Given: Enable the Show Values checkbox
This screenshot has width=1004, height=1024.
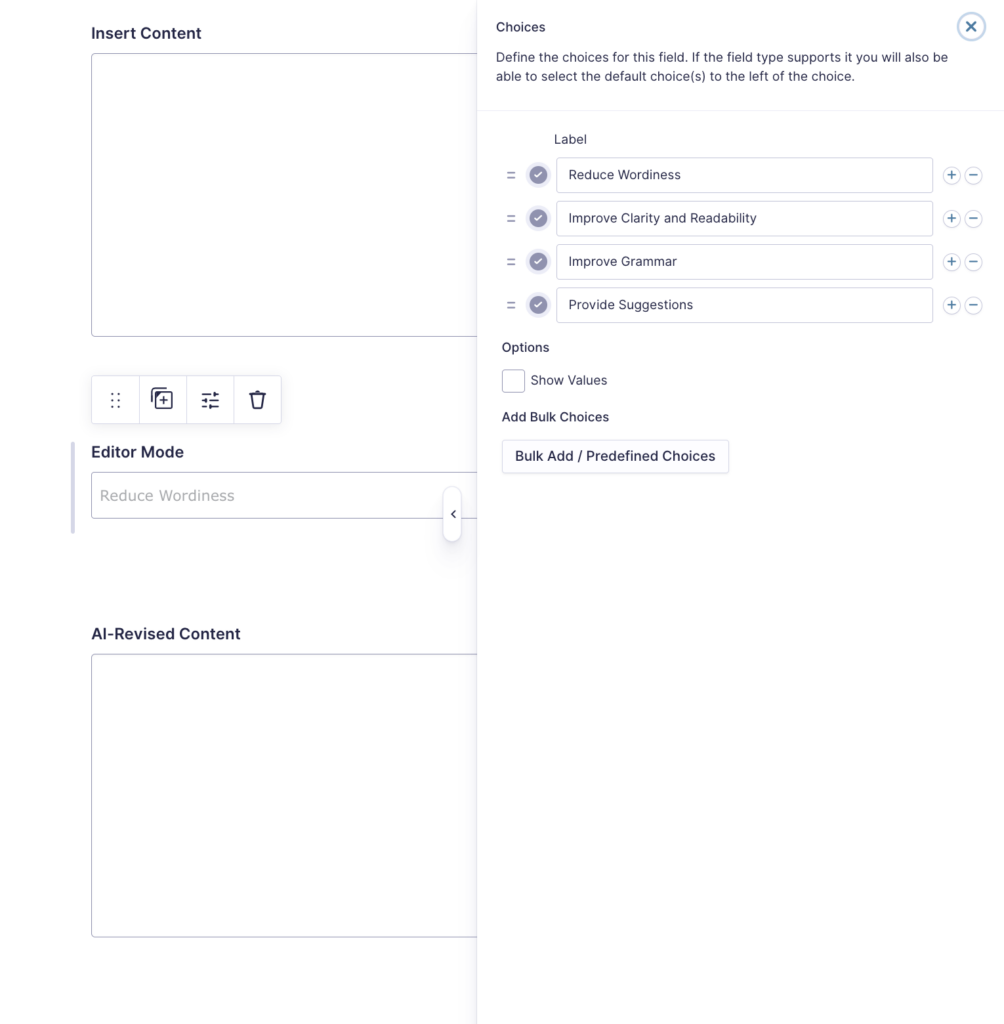Looking at the screenshot, I should click(x=513, y=381).
